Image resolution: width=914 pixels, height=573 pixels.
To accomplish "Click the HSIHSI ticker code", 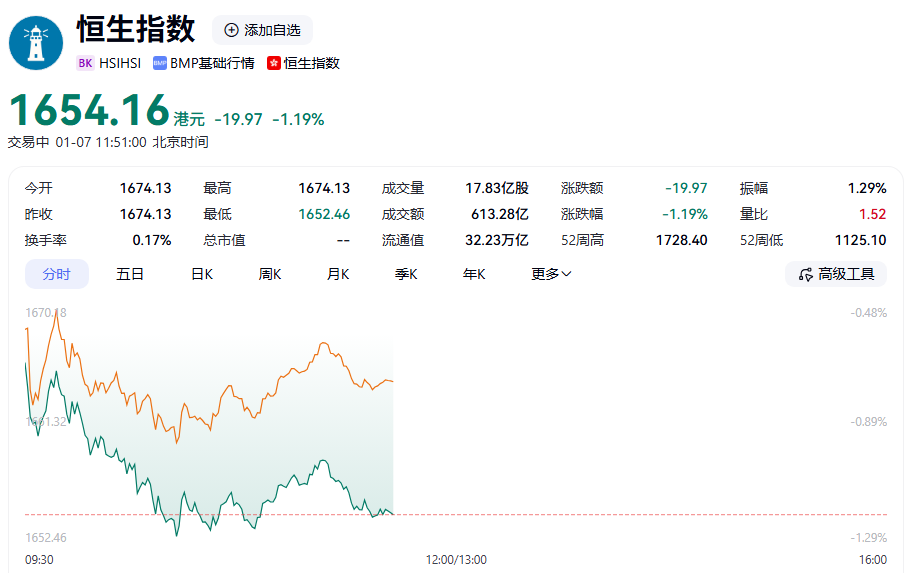I will click(x=120, y=63).
